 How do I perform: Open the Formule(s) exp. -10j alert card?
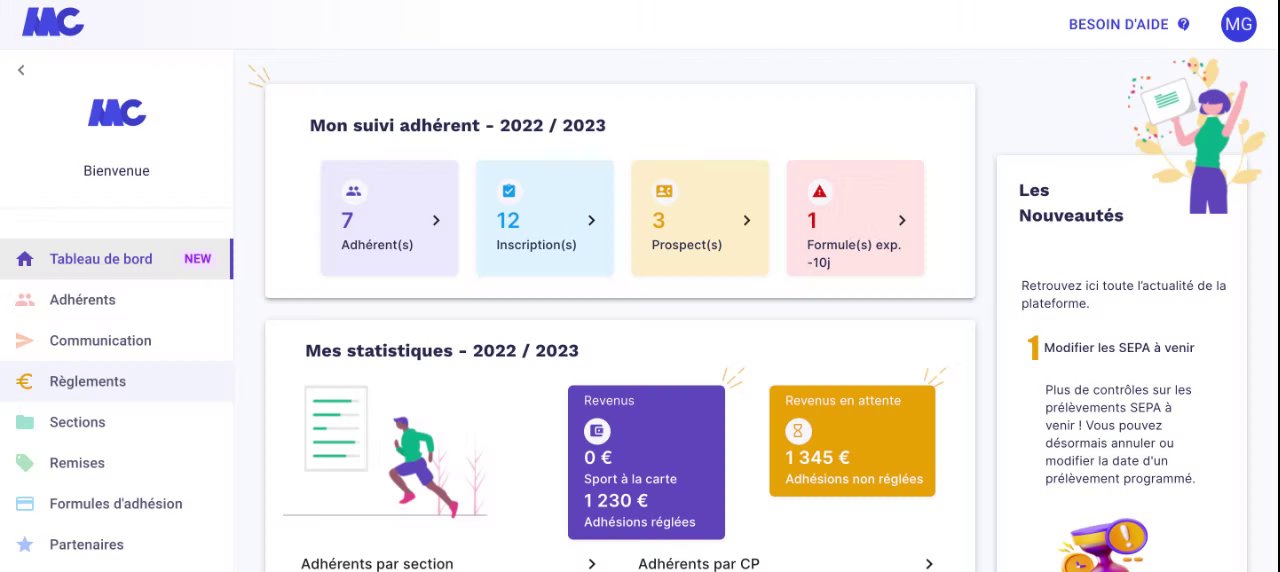click(x=855, y=219)
